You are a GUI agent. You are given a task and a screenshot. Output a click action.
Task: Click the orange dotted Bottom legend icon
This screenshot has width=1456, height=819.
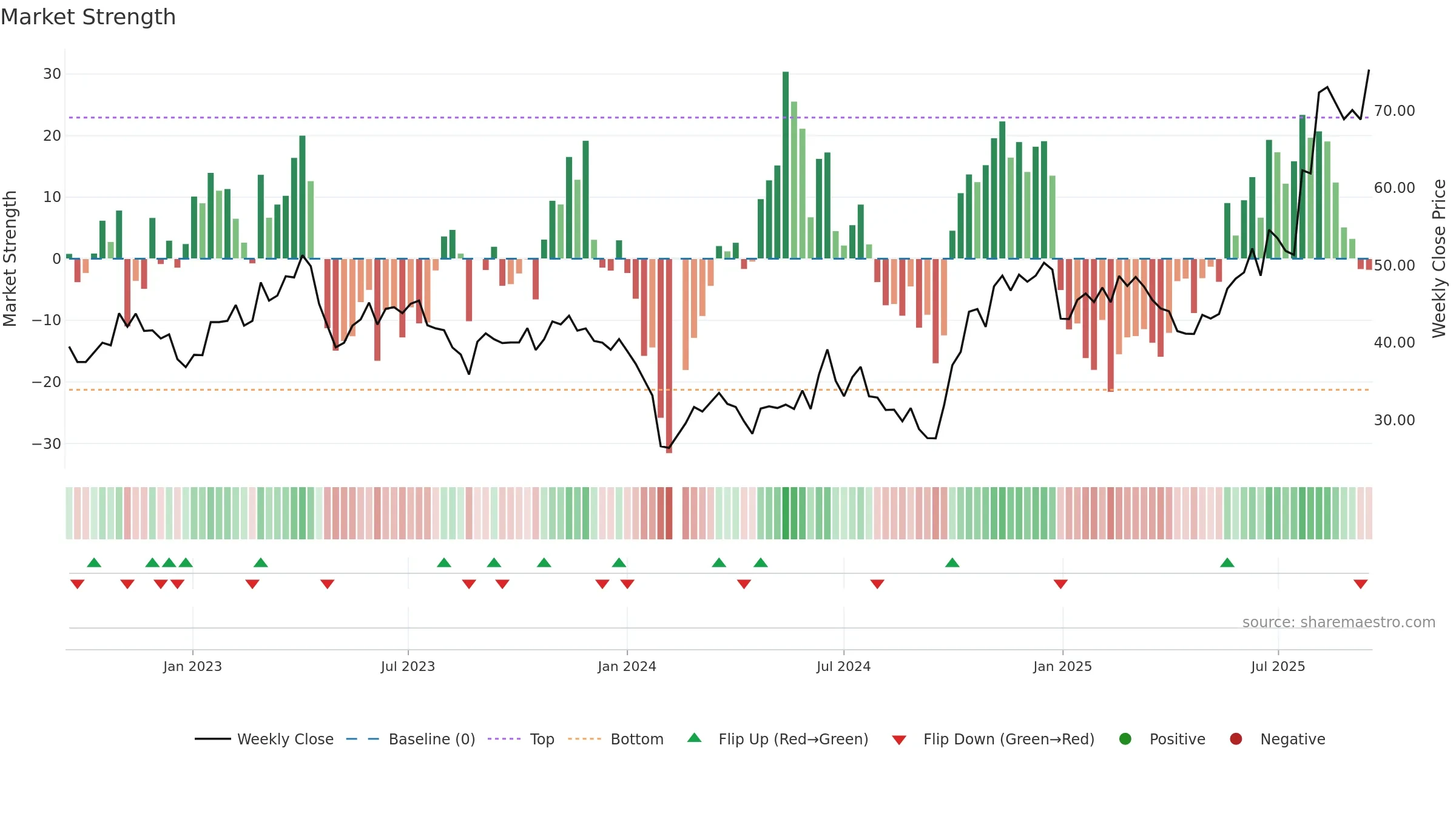click(x=585, y=739)
